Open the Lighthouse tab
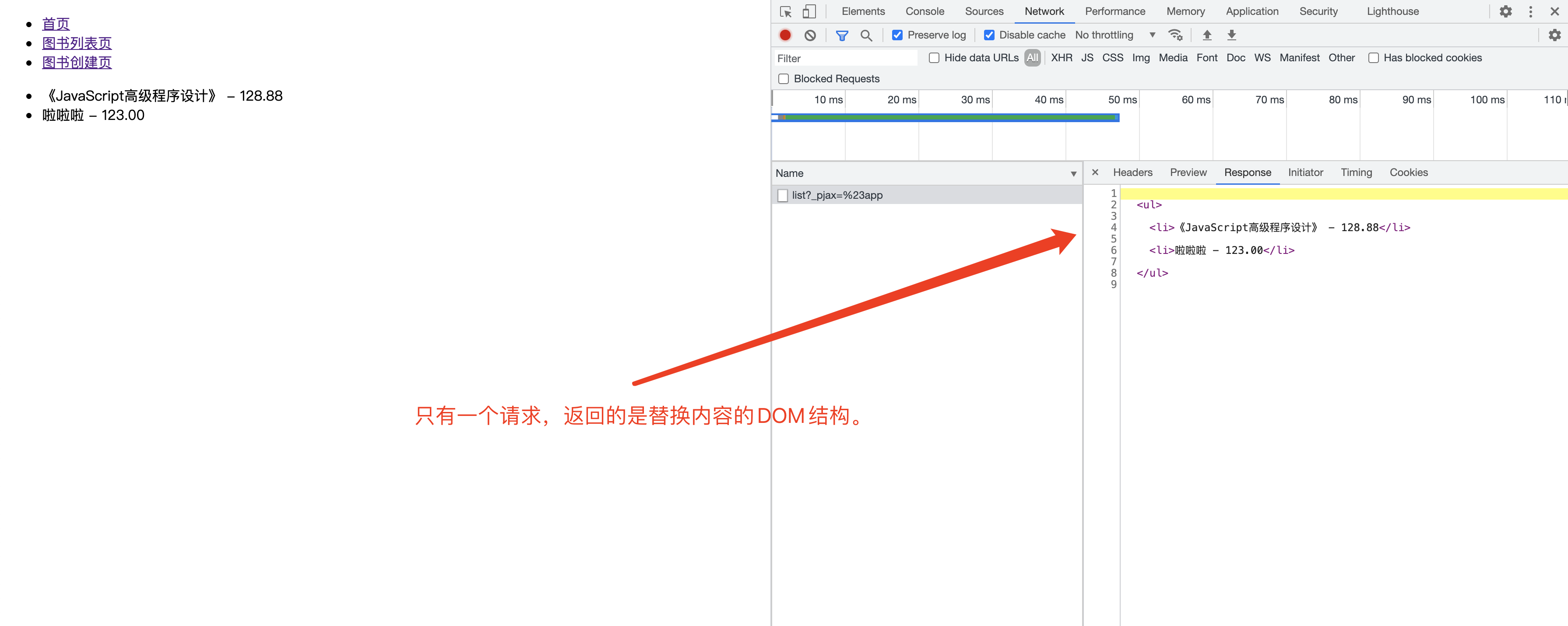The image size is (1568, 626). coord(1392,11)
